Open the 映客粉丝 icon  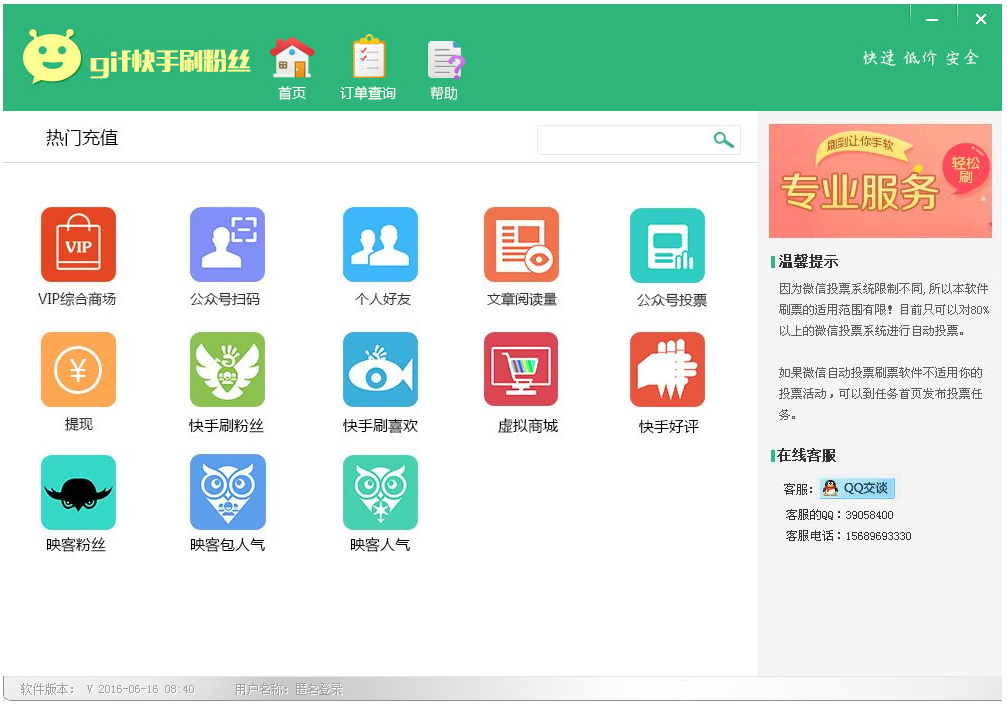[x=78, y=493]
